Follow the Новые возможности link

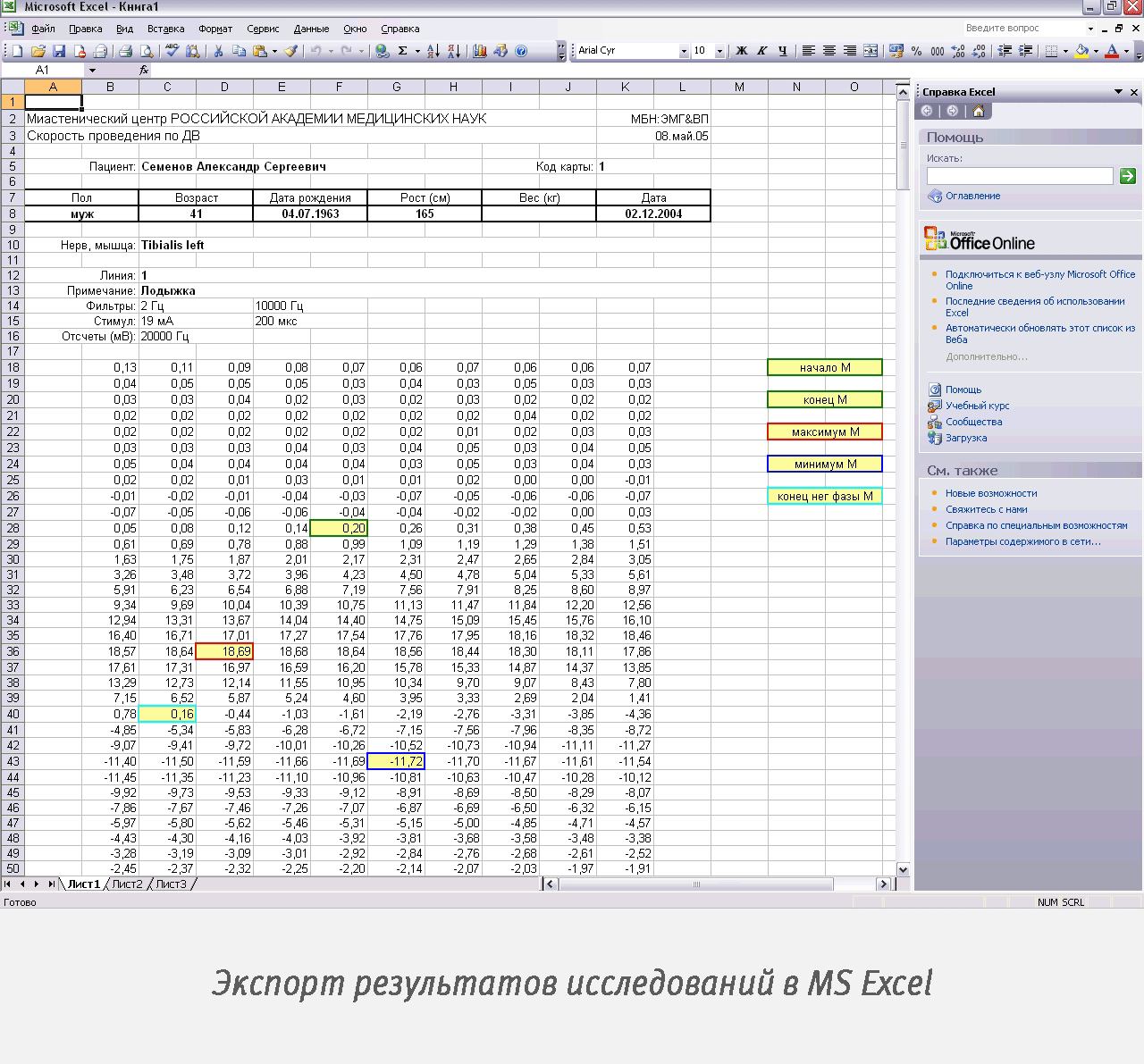[991, 493]
